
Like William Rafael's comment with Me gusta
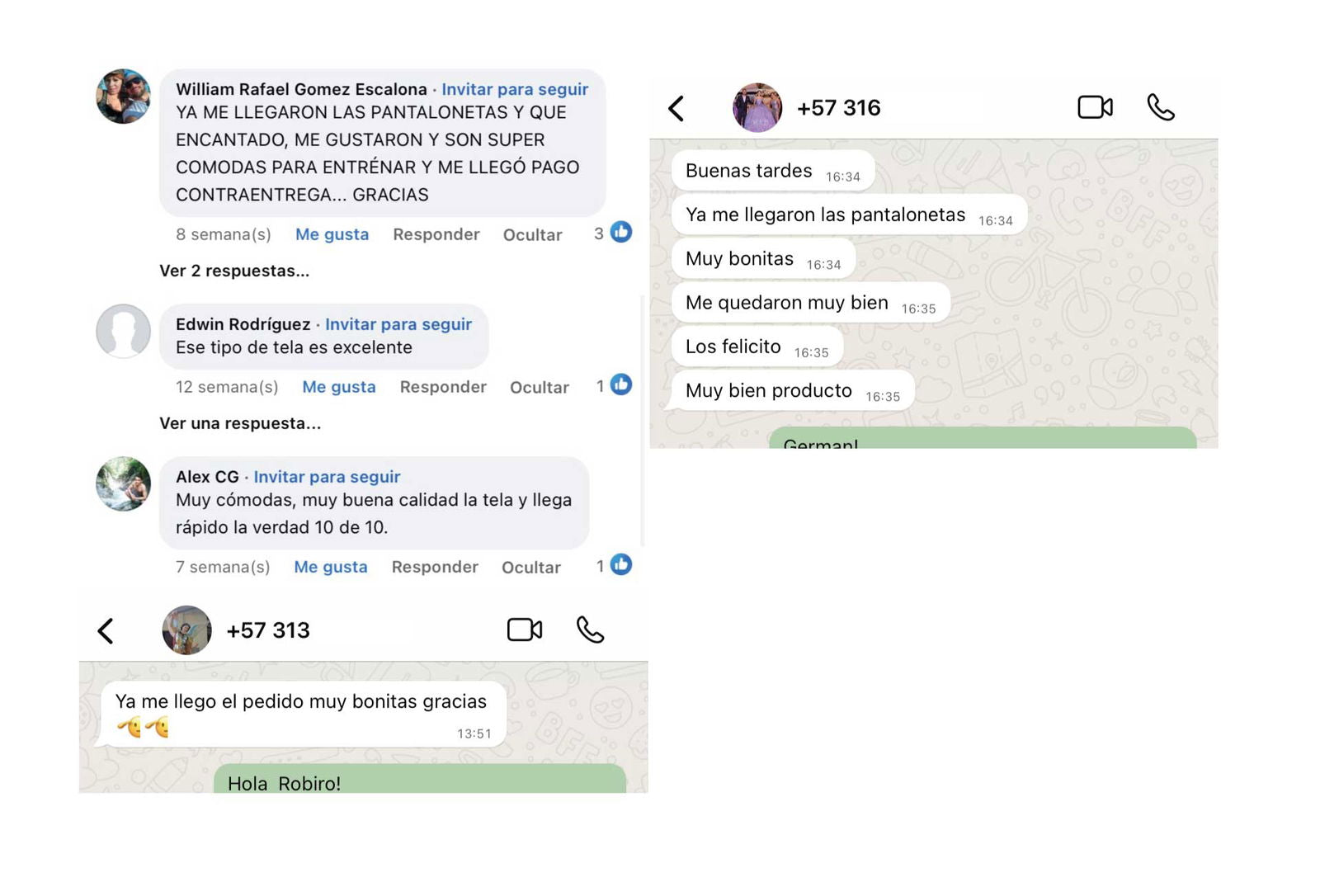[x=332, y=234]
